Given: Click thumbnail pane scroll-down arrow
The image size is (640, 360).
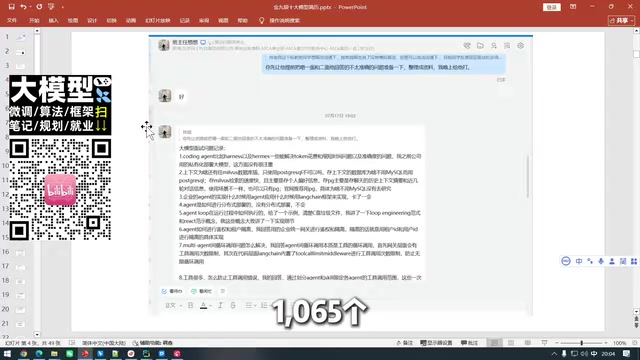Looking at the screenshot, I should click(x=37, y=335).
